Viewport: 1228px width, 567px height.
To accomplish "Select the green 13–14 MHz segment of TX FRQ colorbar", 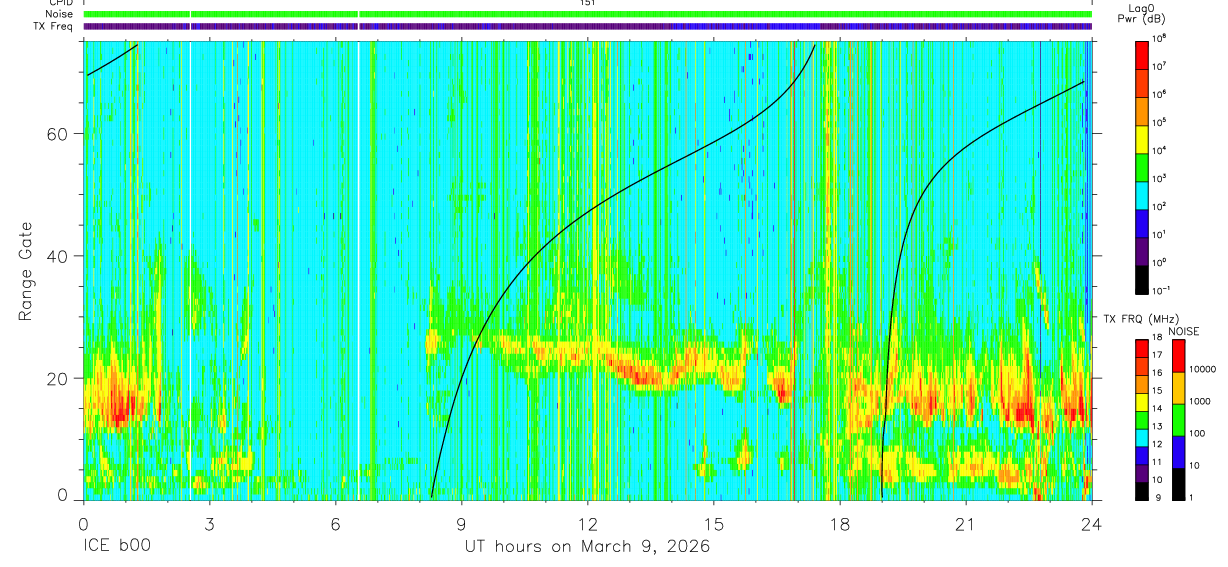I will point(1143,419).
